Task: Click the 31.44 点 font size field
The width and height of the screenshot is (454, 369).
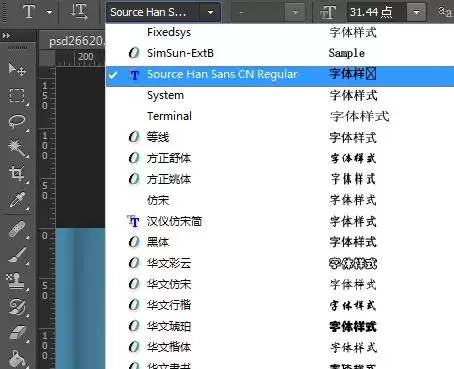Action: pos(376,12)
